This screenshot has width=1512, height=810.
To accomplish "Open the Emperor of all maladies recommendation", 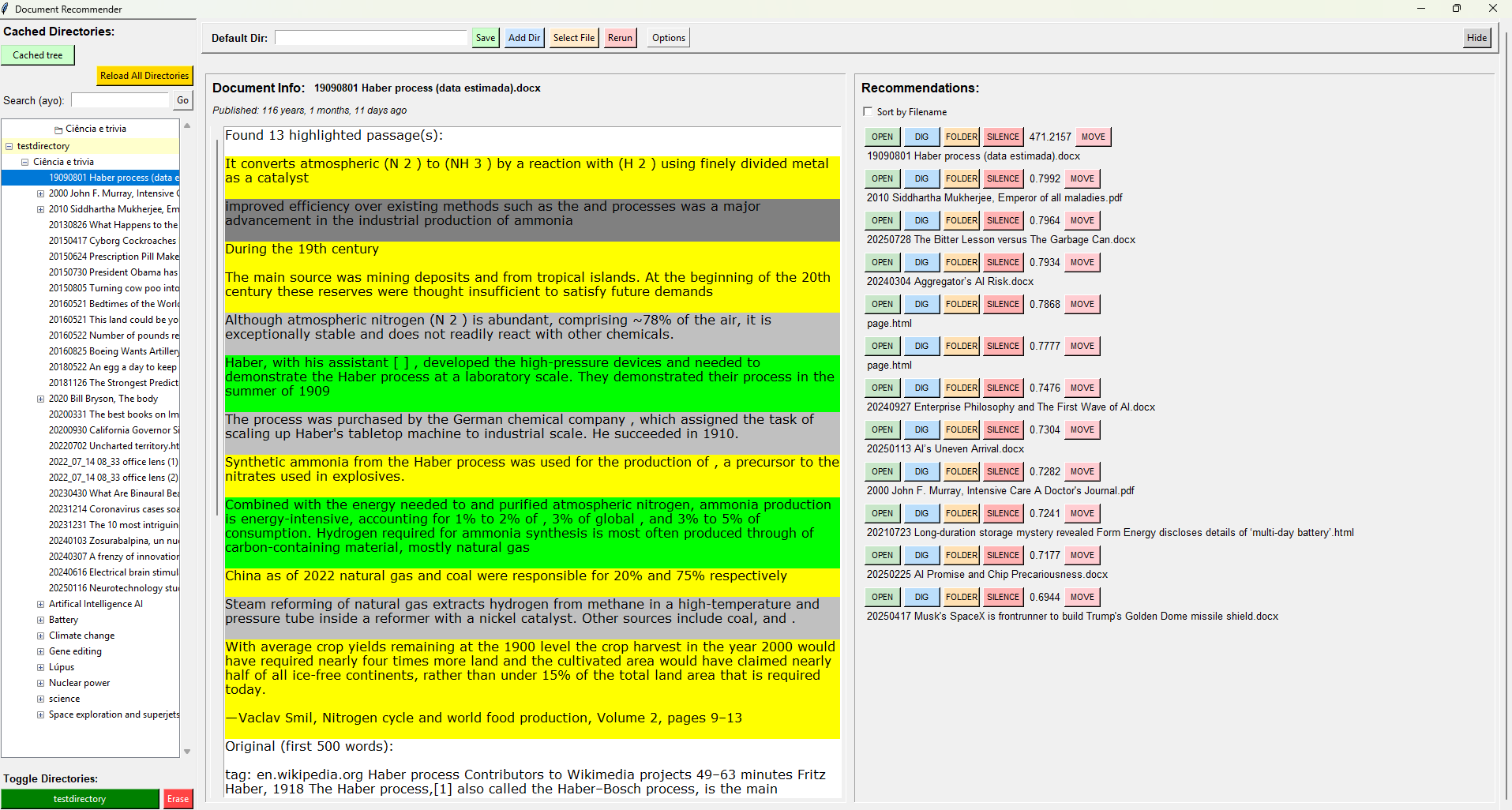I will [882, 178].
